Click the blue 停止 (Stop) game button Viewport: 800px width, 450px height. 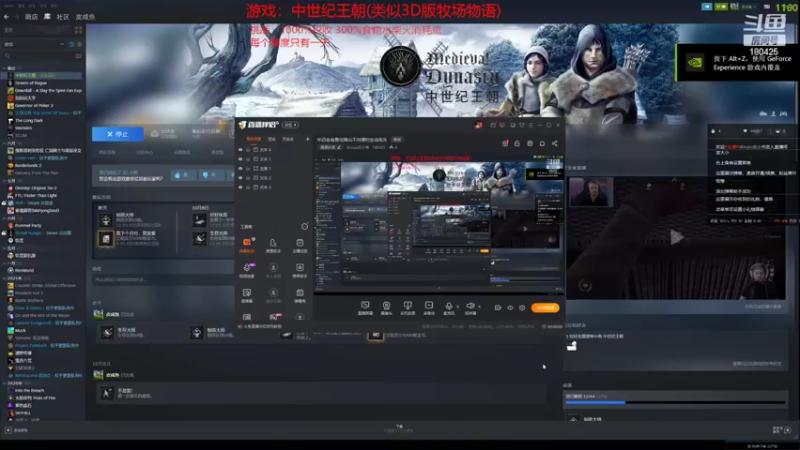pos(117,134)
